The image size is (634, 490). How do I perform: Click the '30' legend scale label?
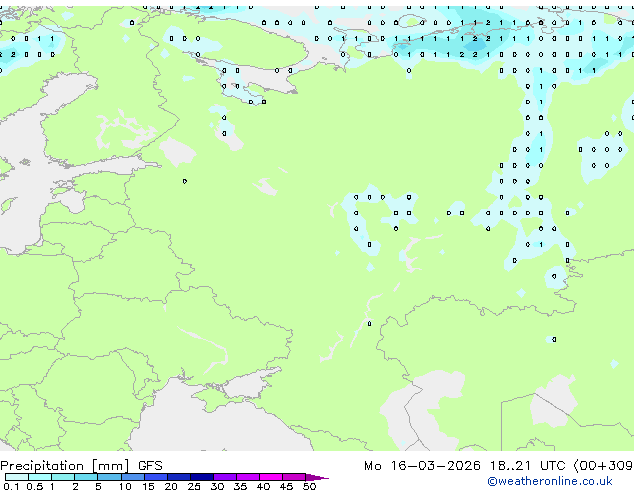tap(217, 486)
